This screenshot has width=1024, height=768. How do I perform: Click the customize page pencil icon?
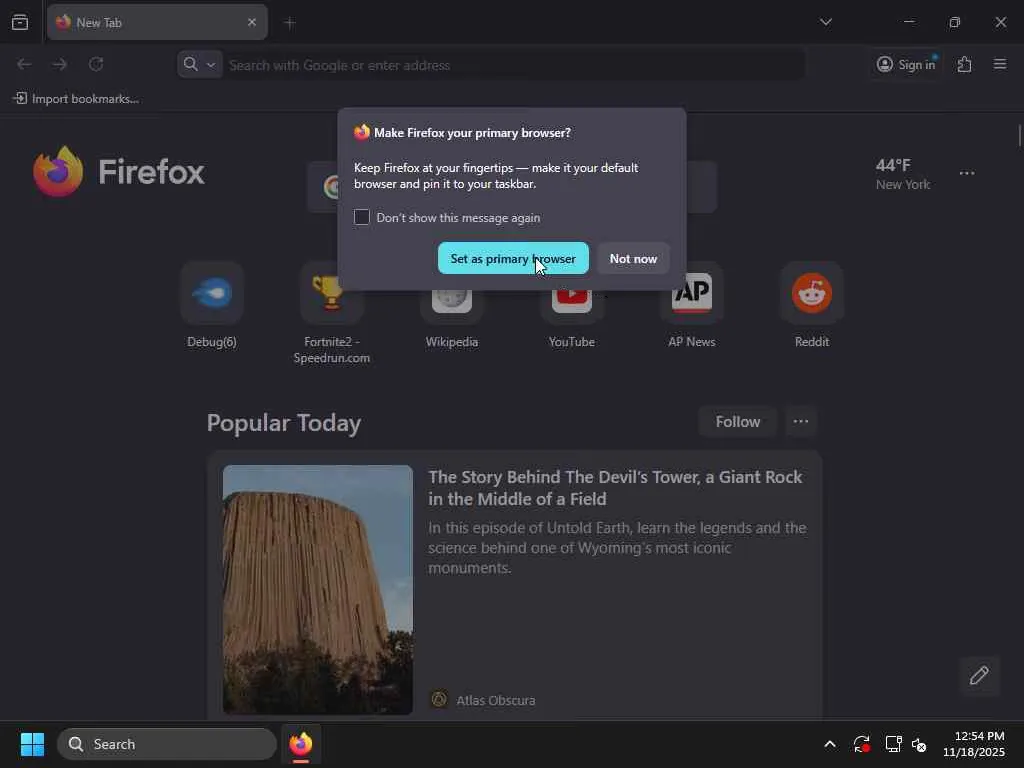(979, 675)
